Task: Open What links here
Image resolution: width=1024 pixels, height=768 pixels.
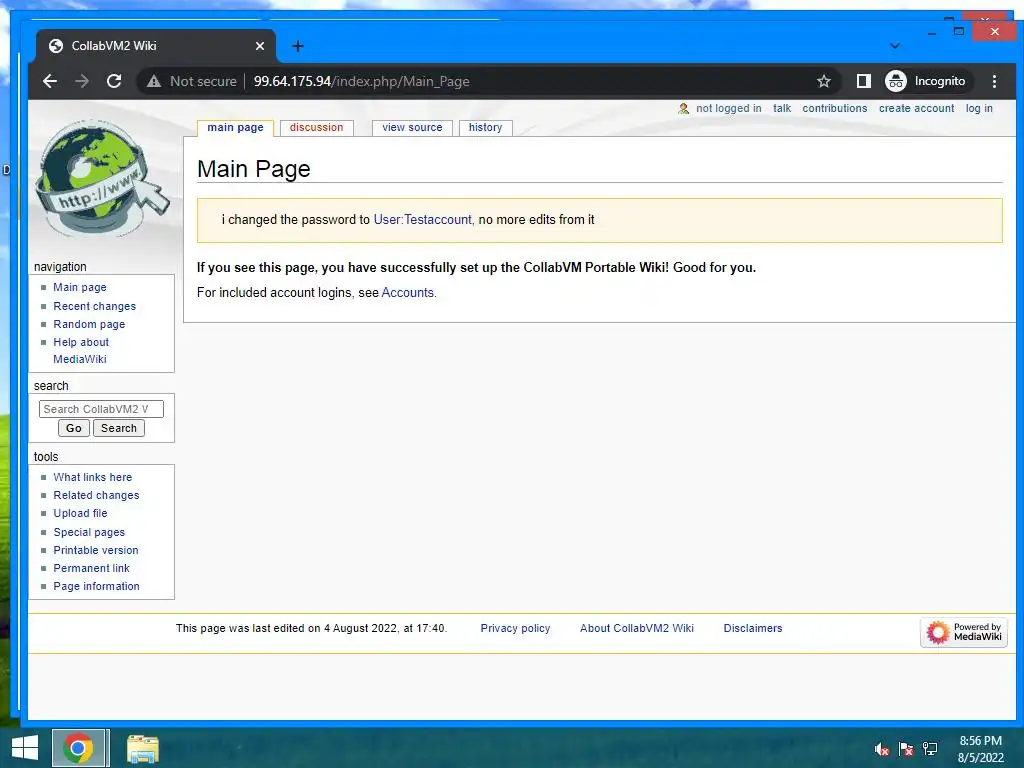Action: (93, 477)
